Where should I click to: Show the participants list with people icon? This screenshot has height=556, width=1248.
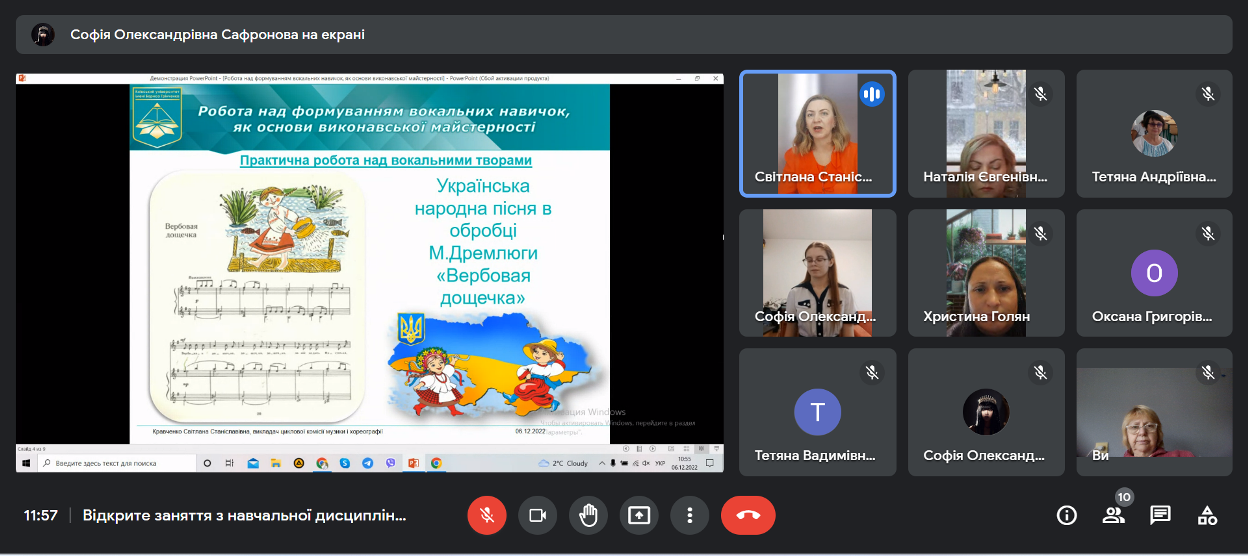click(1113, 515)
